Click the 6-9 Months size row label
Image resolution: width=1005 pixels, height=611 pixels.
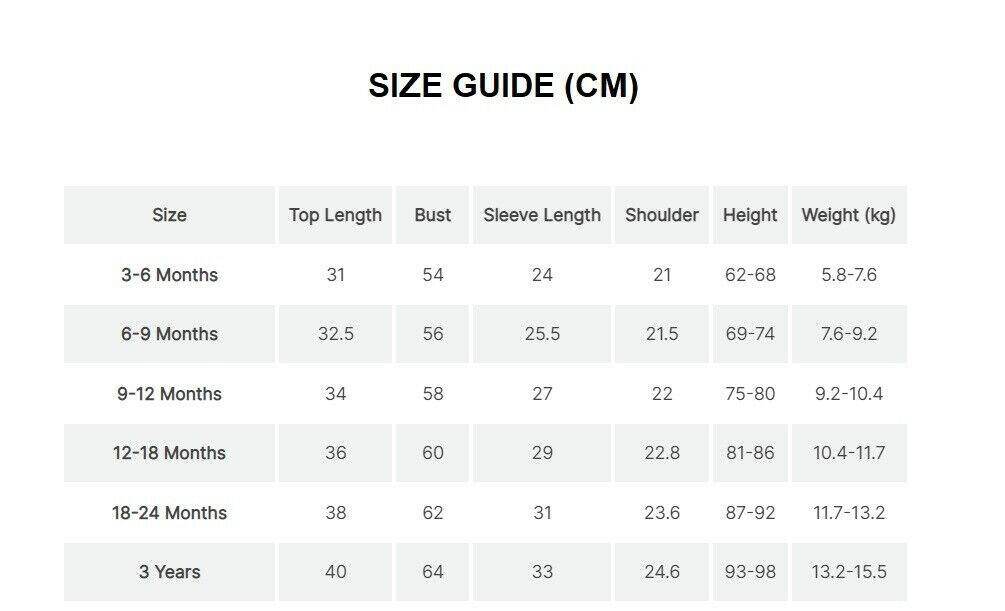pyautogui.click(x=169, y=334)
